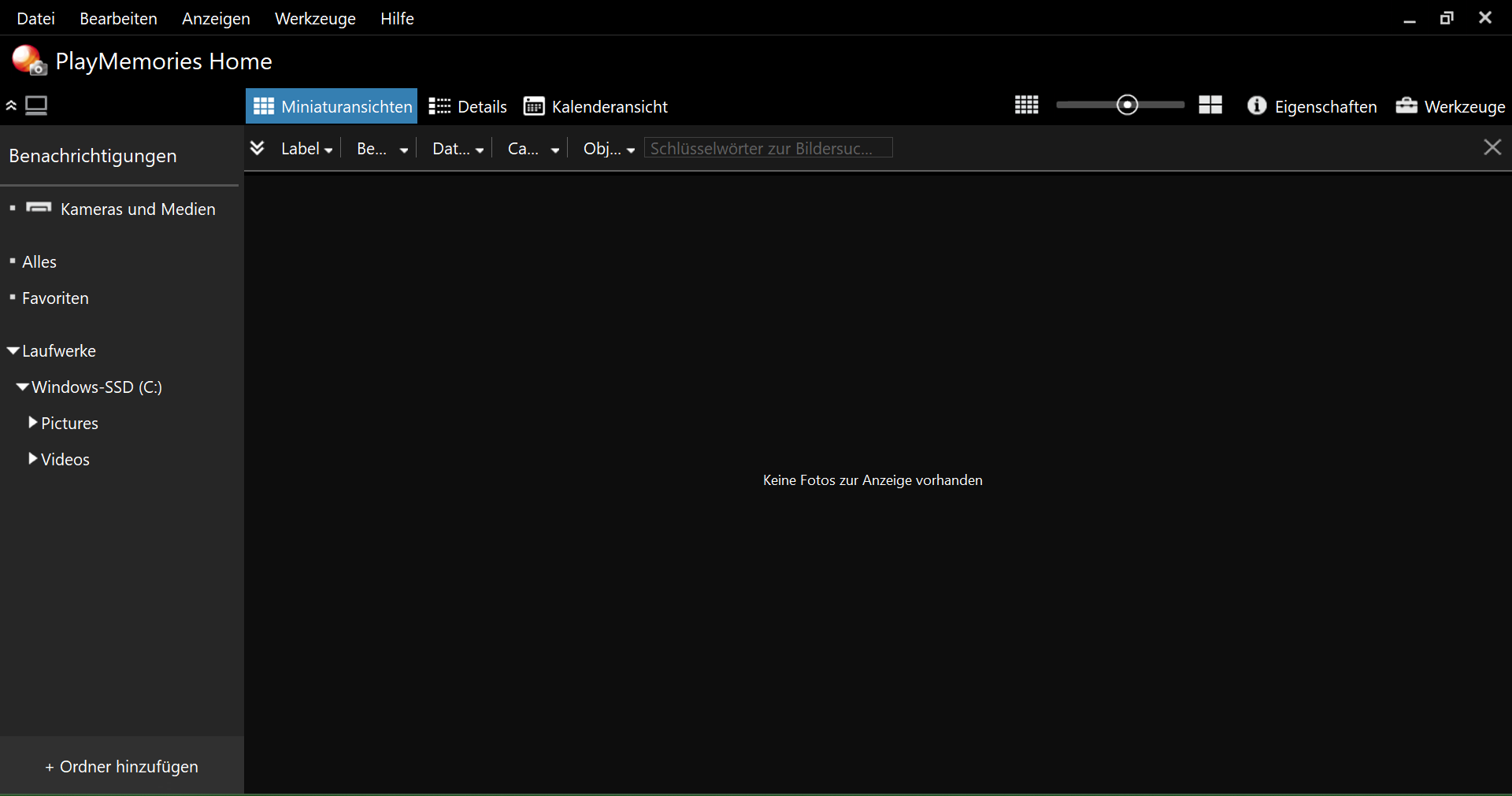
Task: Open the Ca... filter dropdown
Action: (x=534, y=149)
